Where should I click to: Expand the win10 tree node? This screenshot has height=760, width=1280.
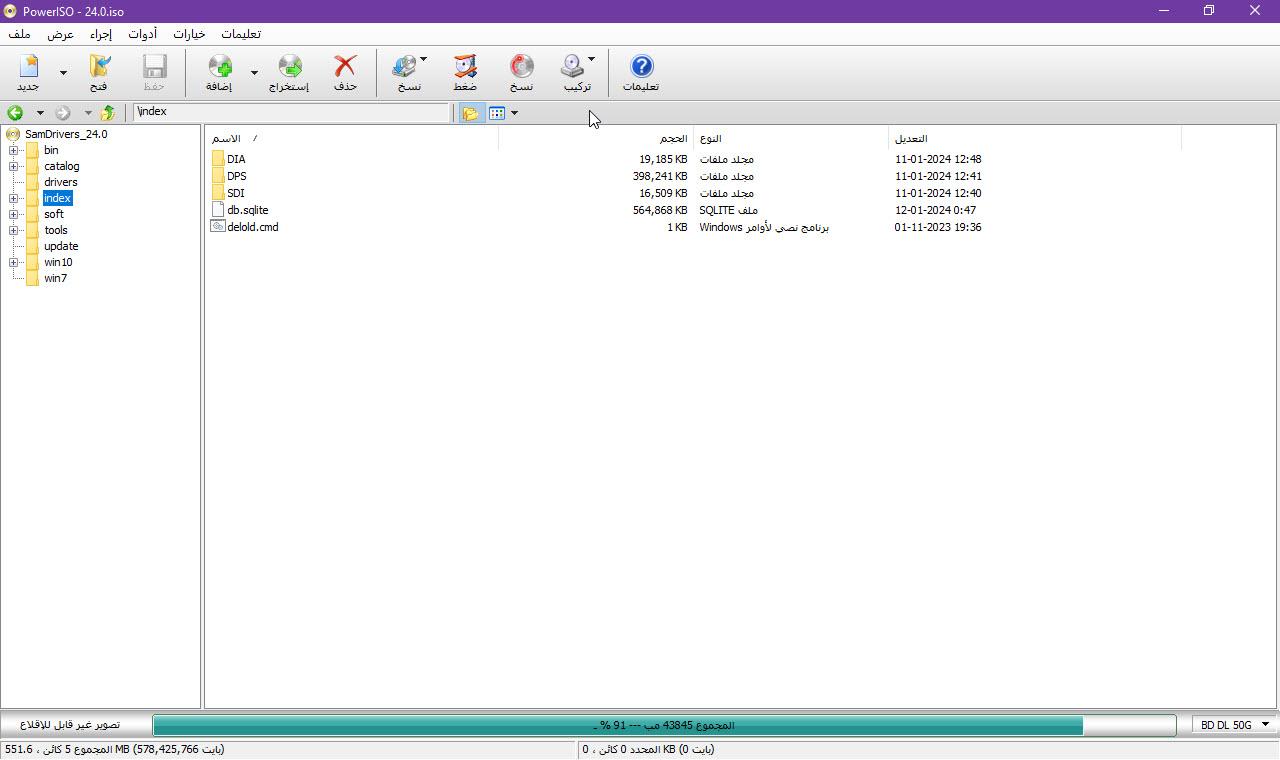14,262
